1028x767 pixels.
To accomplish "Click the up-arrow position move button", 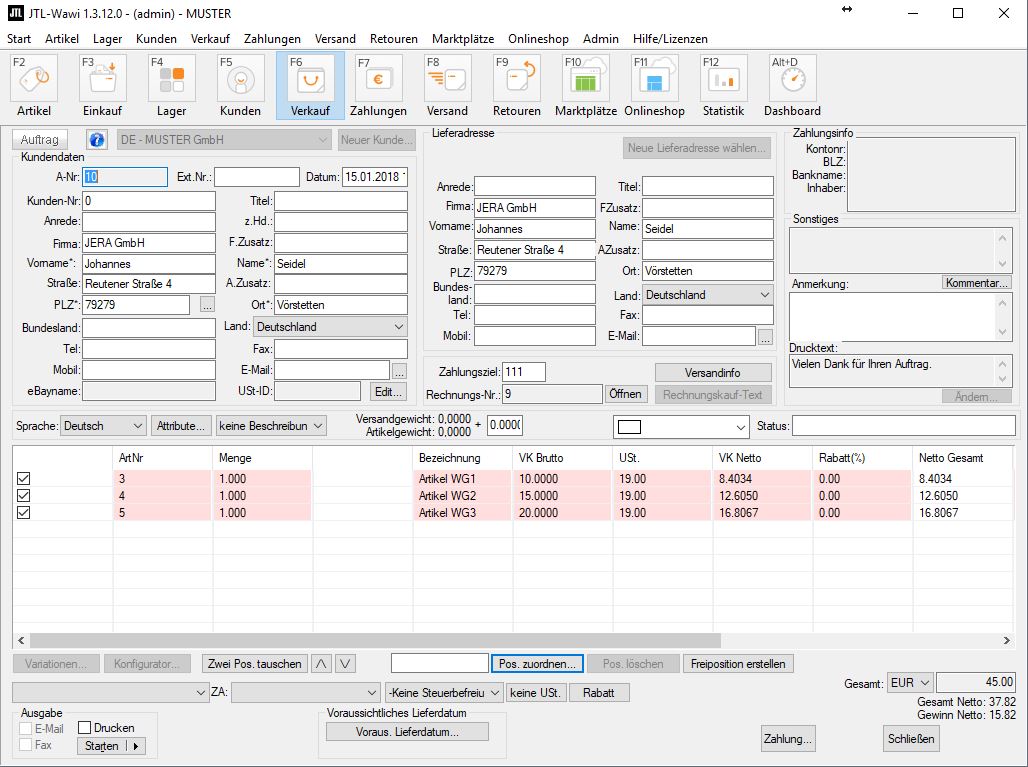I will coord(321,663).
